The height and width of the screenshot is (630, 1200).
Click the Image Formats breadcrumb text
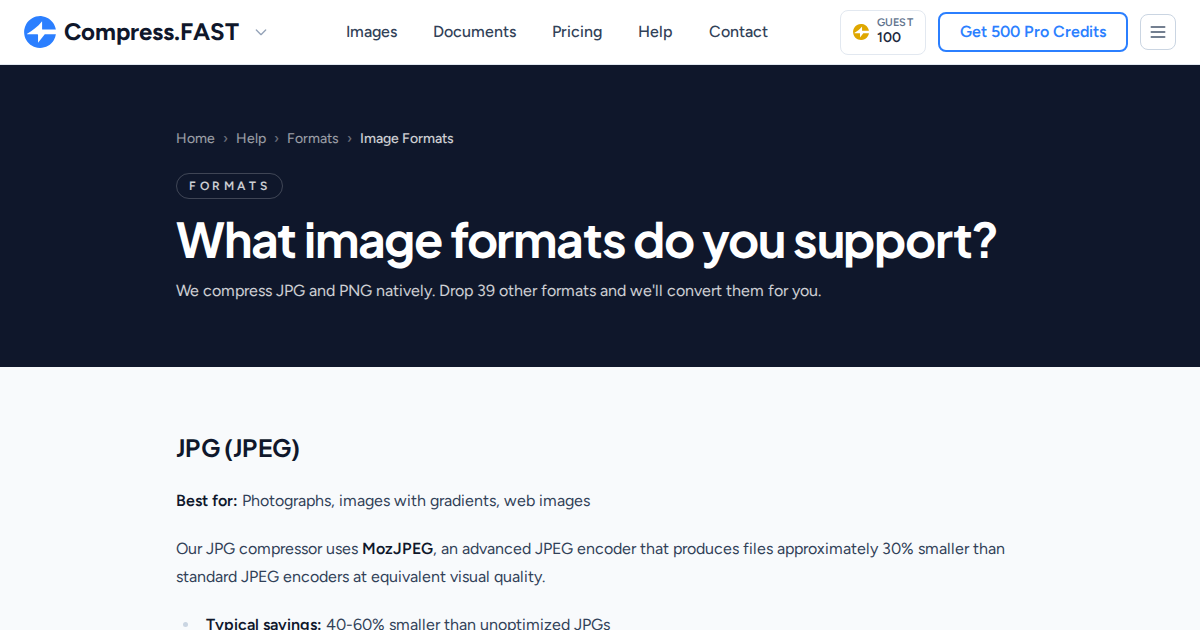pos(407,138)
